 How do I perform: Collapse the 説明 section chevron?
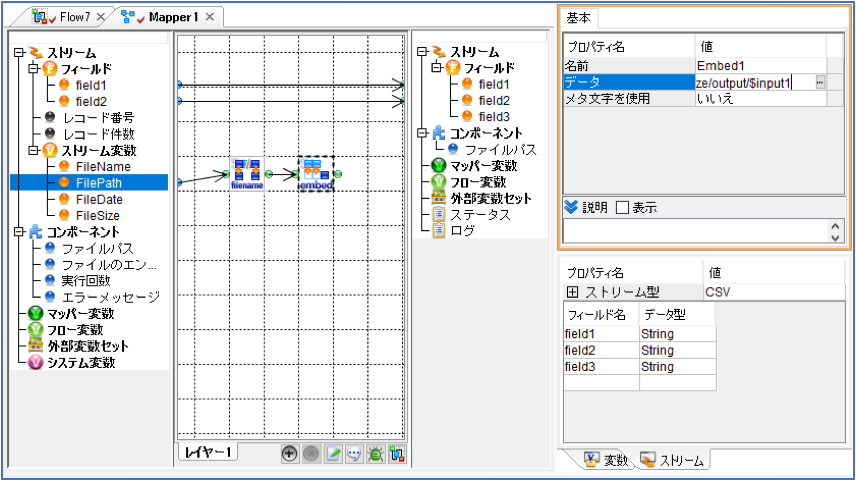pos(571,207)
